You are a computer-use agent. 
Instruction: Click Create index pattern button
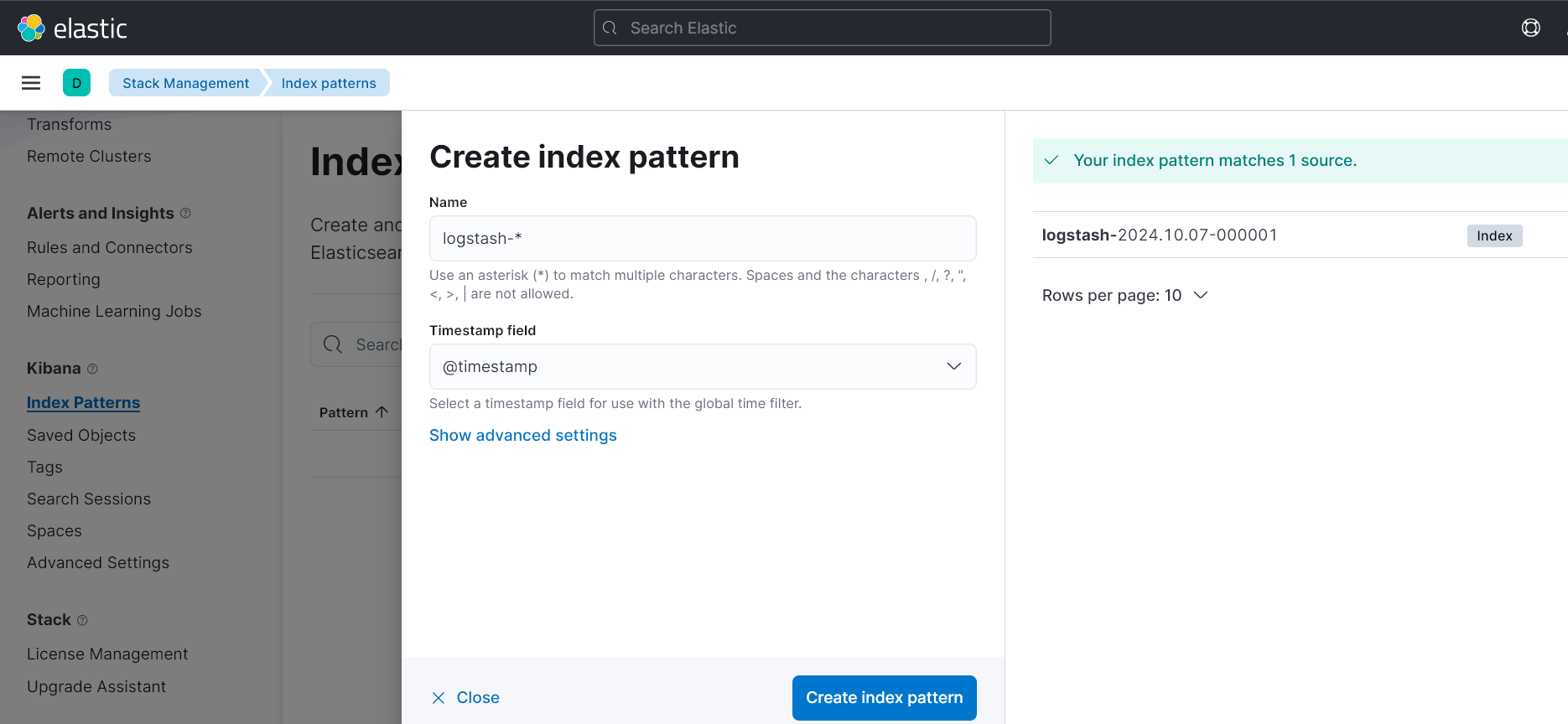884,697
